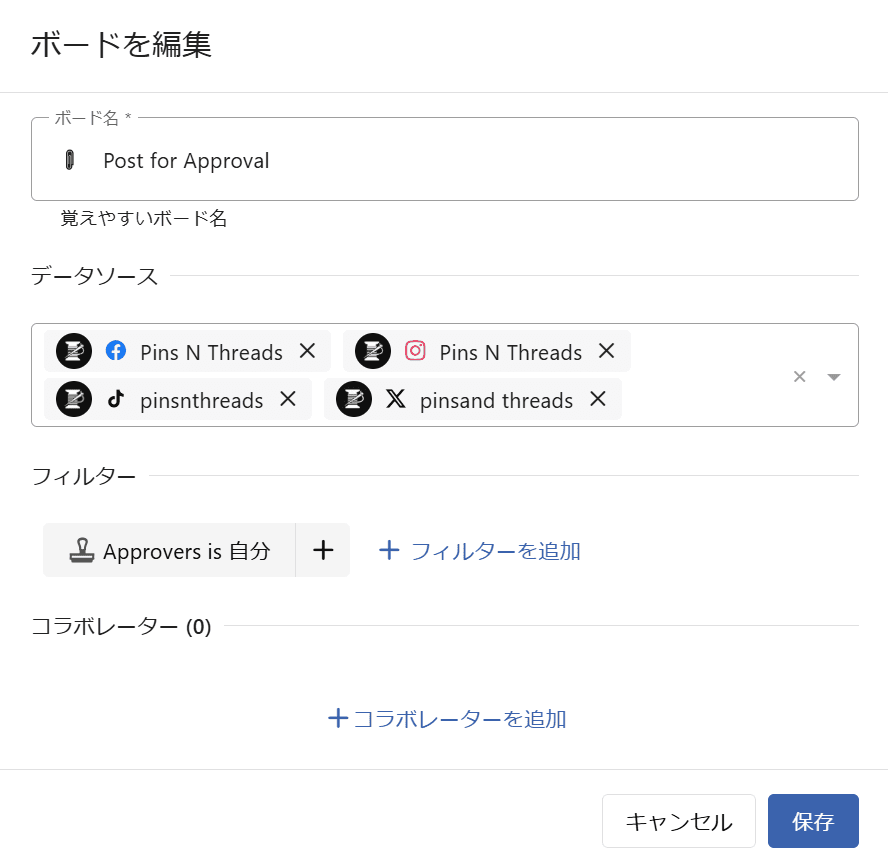Expand the data source dropdown arrow
The width and height of the screenshot is (888, 868).
[x=834, y=376]
